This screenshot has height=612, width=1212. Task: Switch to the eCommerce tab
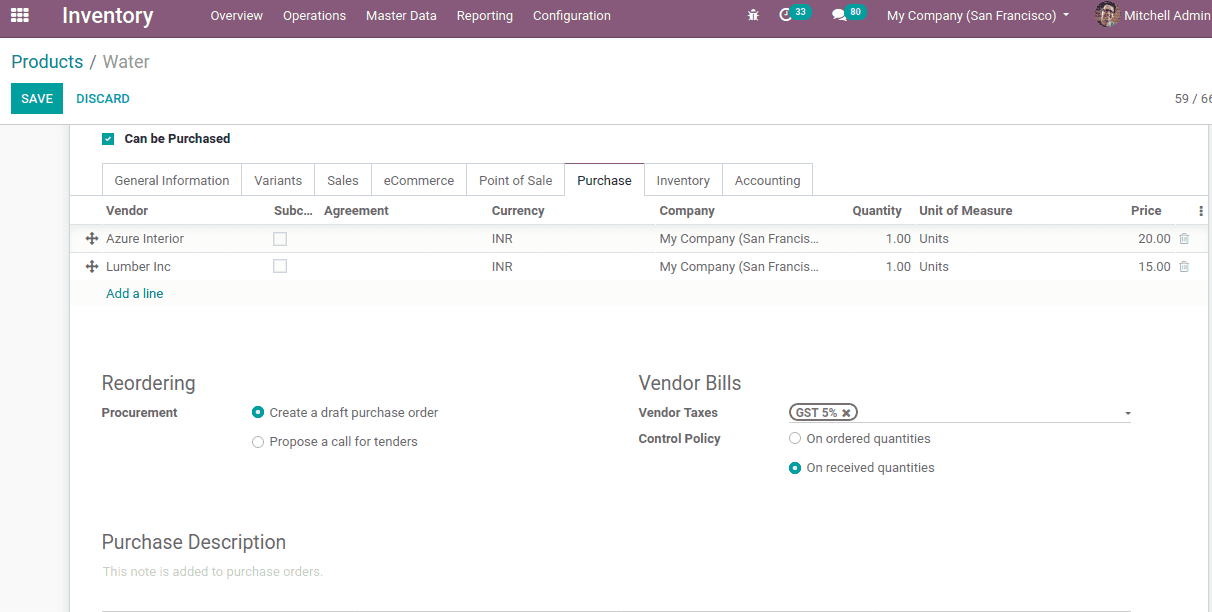(419, 180)
